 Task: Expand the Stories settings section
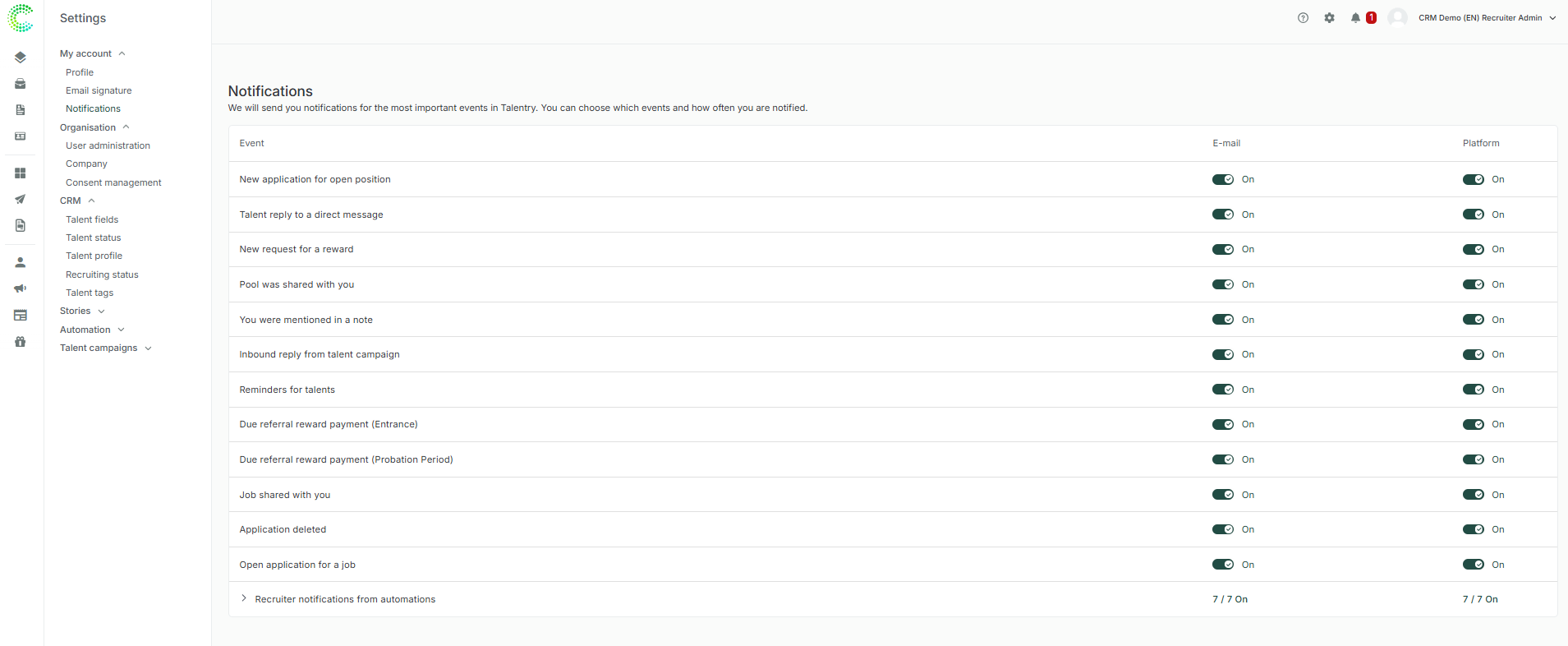[x=82, y=311]
